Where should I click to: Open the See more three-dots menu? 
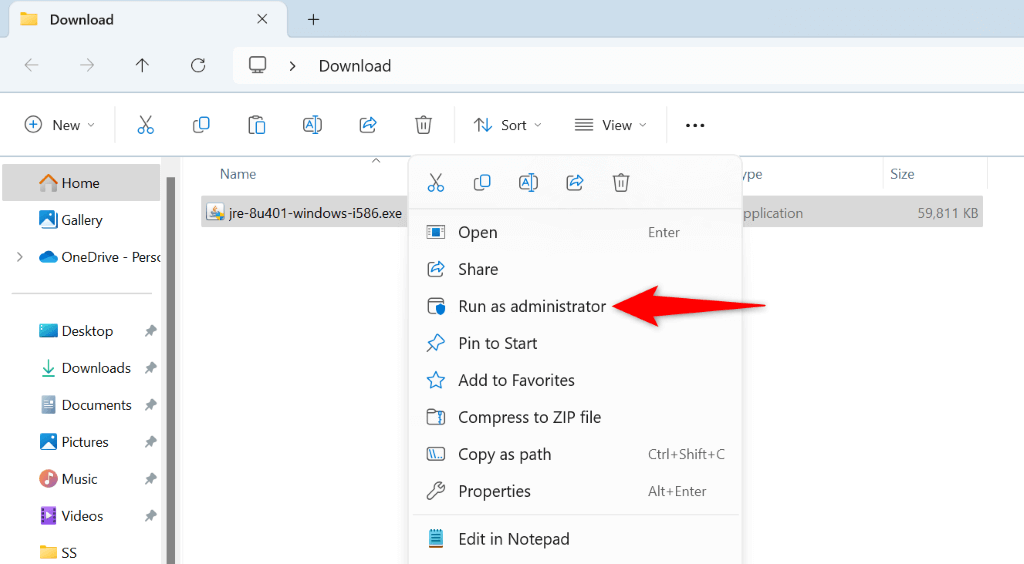coord(695,125)
